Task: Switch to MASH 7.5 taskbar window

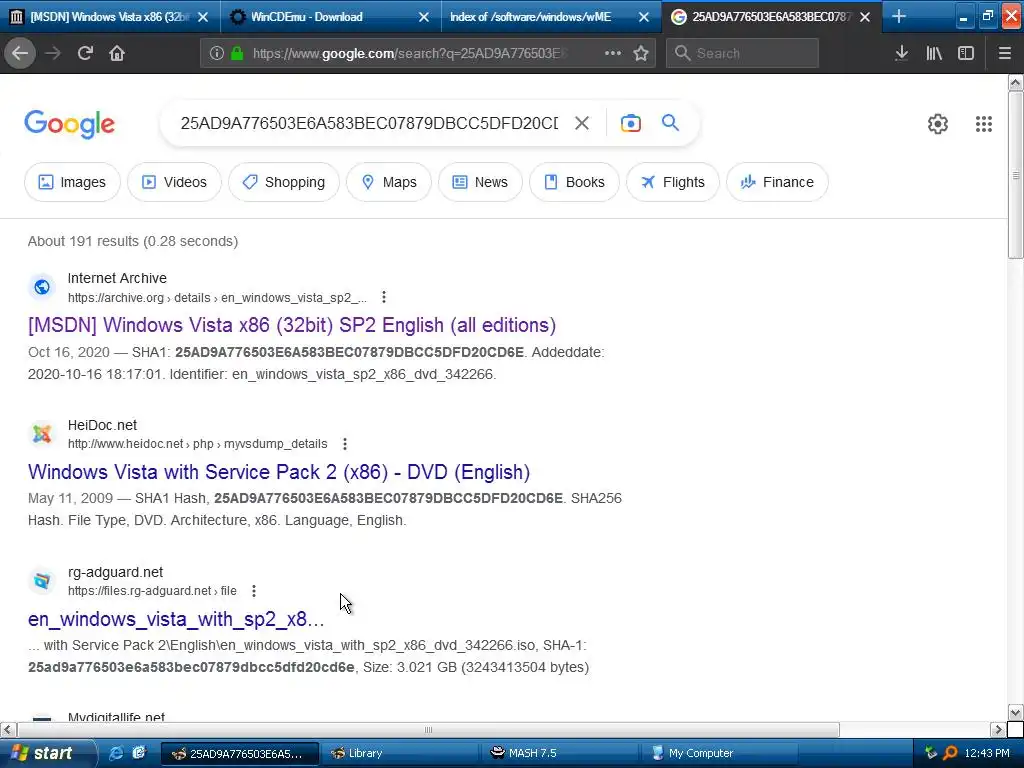Action: (x=560, y=753)
